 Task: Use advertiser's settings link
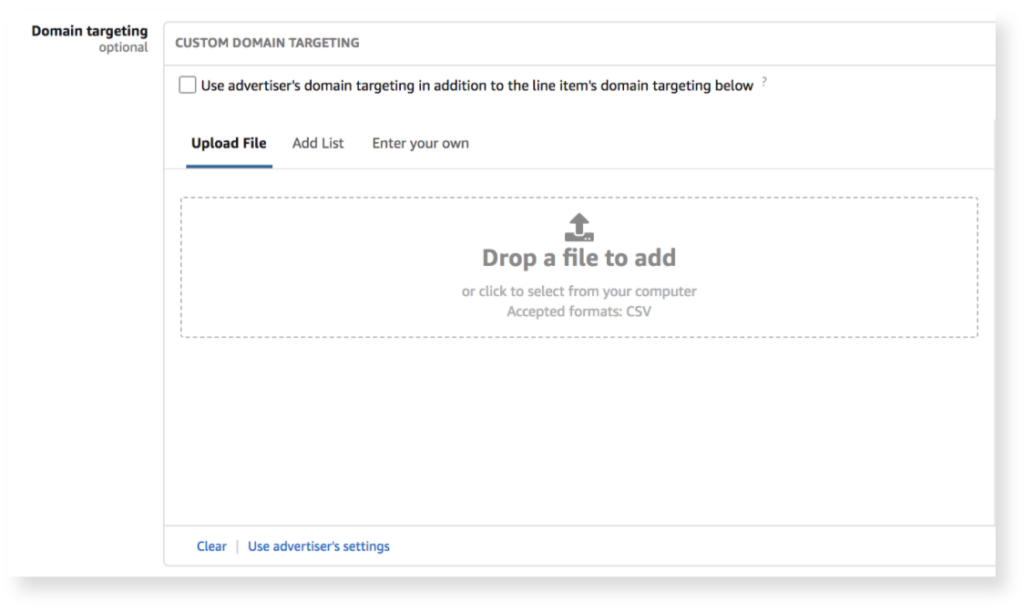[x=319, y=546]
